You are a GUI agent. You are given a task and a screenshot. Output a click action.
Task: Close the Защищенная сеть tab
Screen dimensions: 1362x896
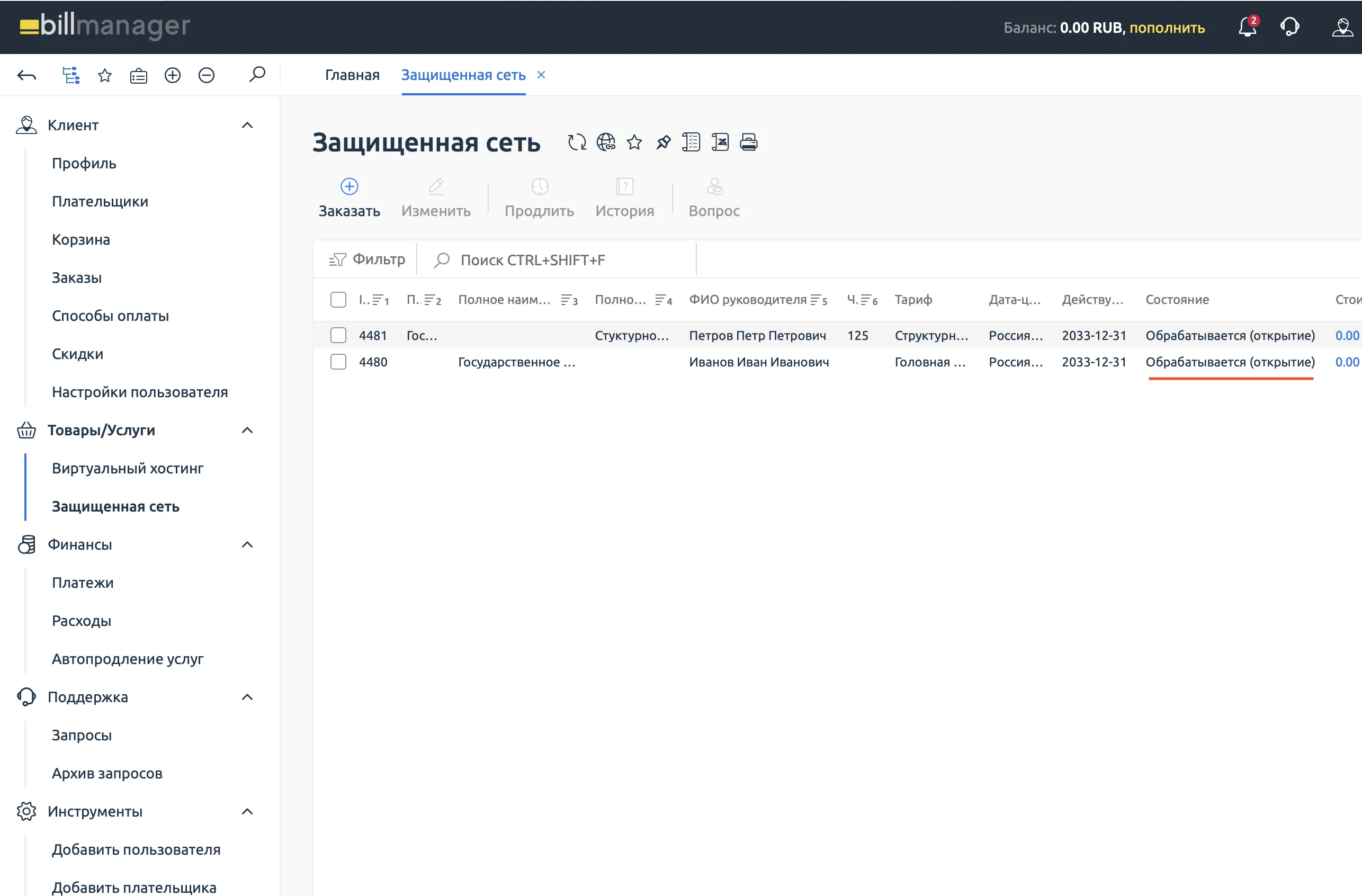click(x=541, y=74)
